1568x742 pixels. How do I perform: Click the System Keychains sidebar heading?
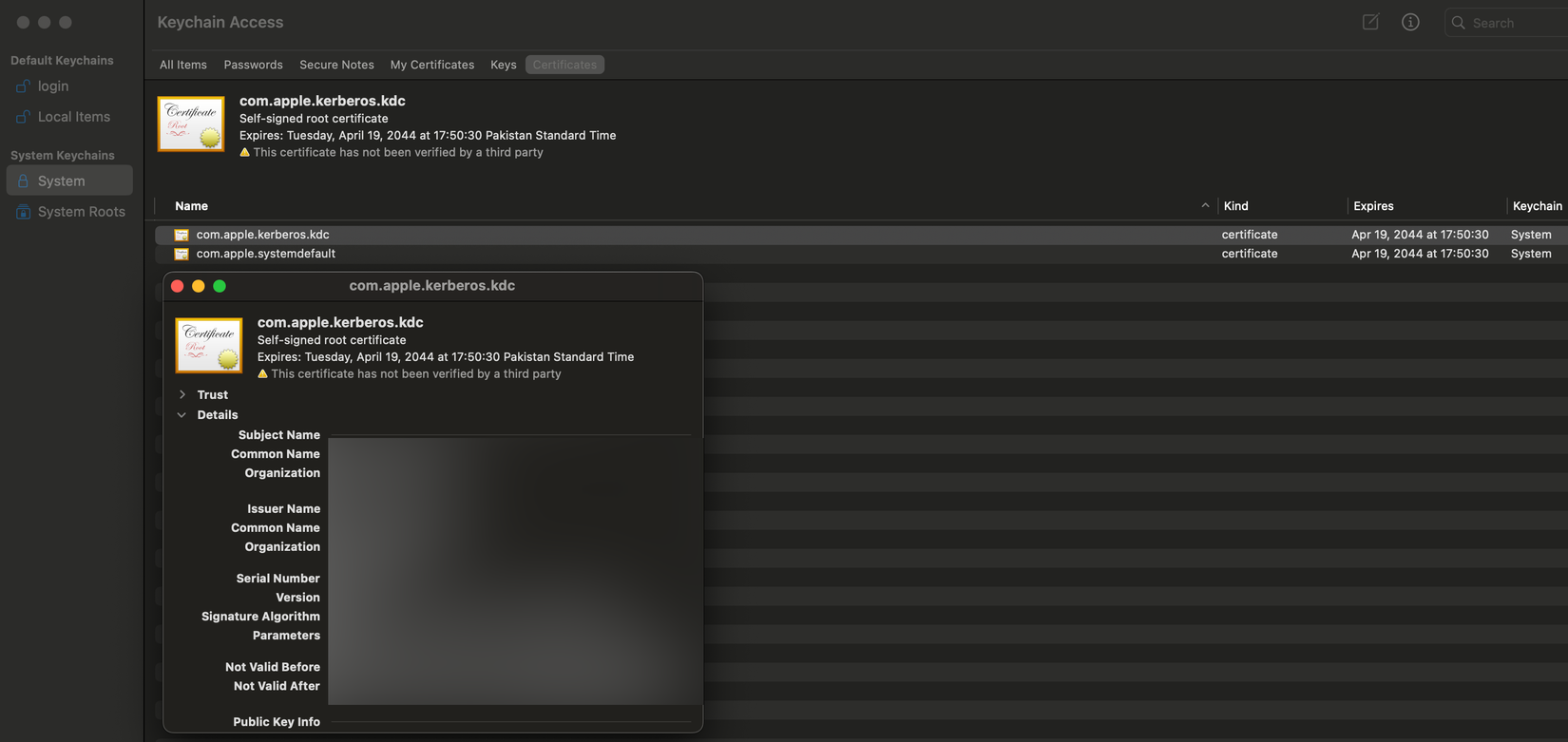click(x=63, y=155)
